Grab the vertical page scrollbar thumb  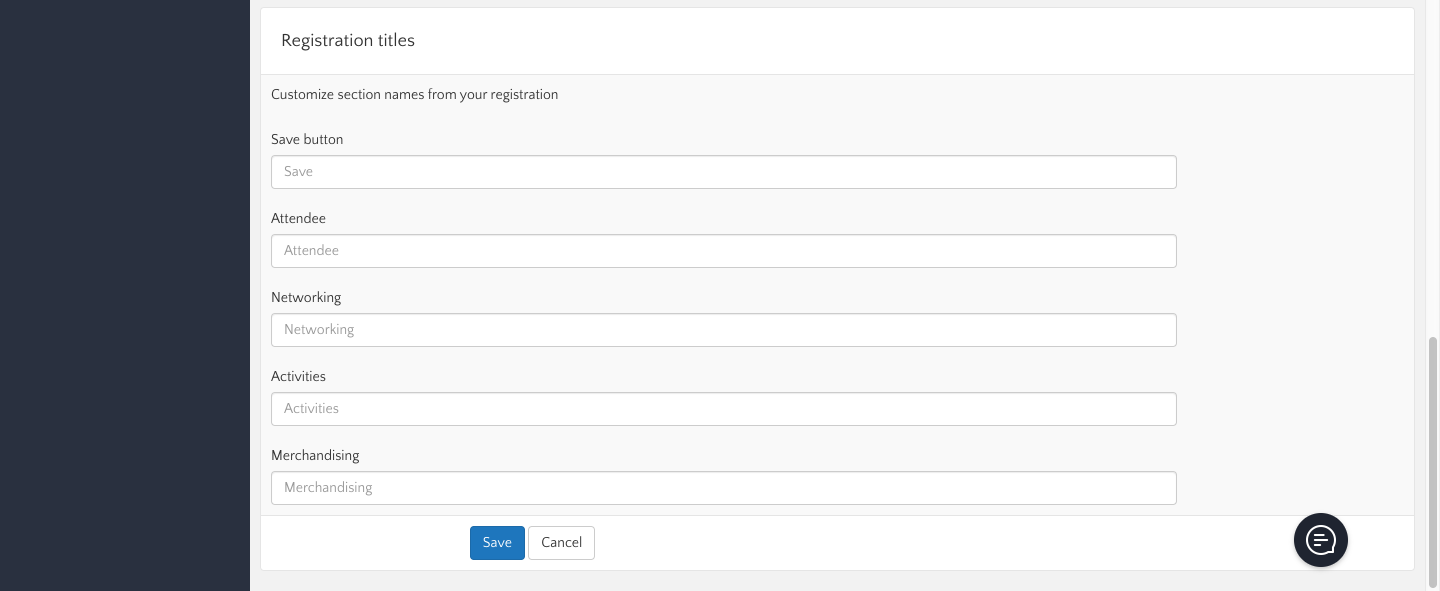1433,460
